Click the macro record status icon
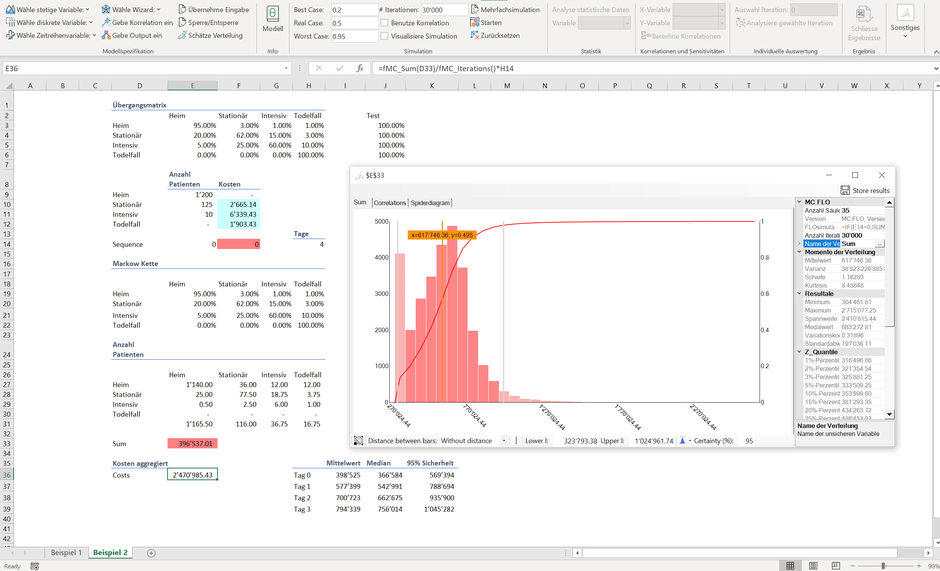The image size is (940, 571). (35, 566)
